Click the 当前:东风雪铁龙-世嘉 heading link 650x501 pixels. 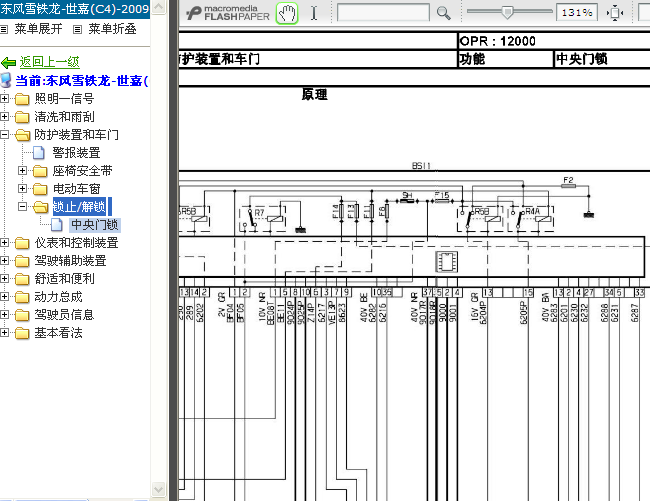[x=82, y=80]
